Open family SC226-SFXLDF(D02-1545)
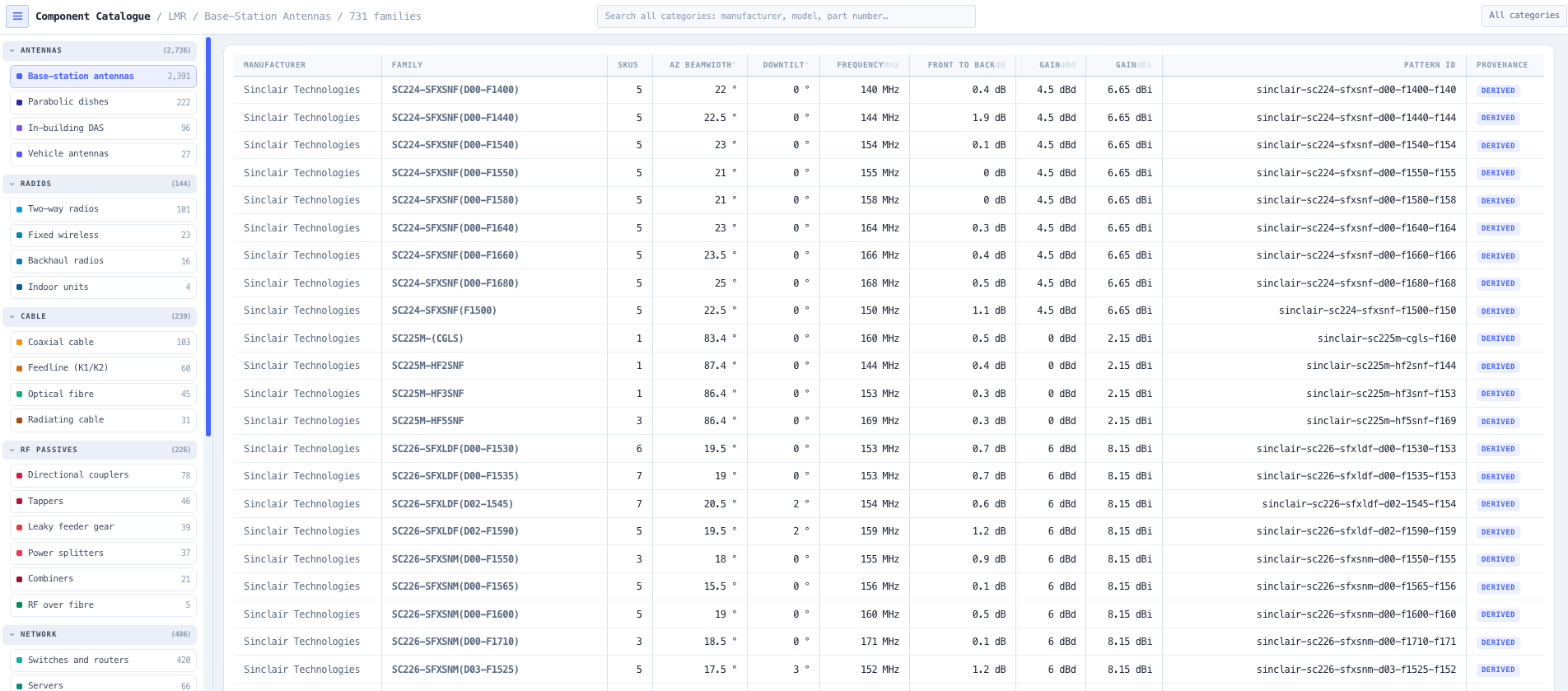The height and width of the screenshot is (691, 1568). pos(452,504)
